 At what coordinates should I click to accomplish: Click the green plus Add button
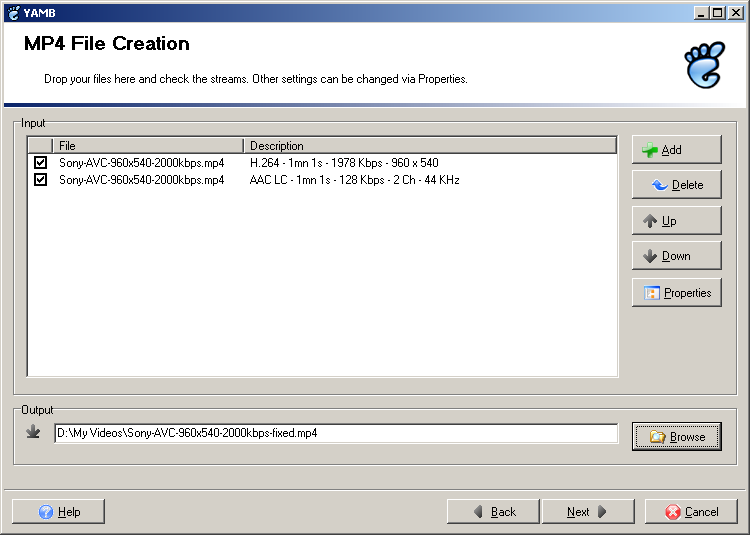point(676,150)
